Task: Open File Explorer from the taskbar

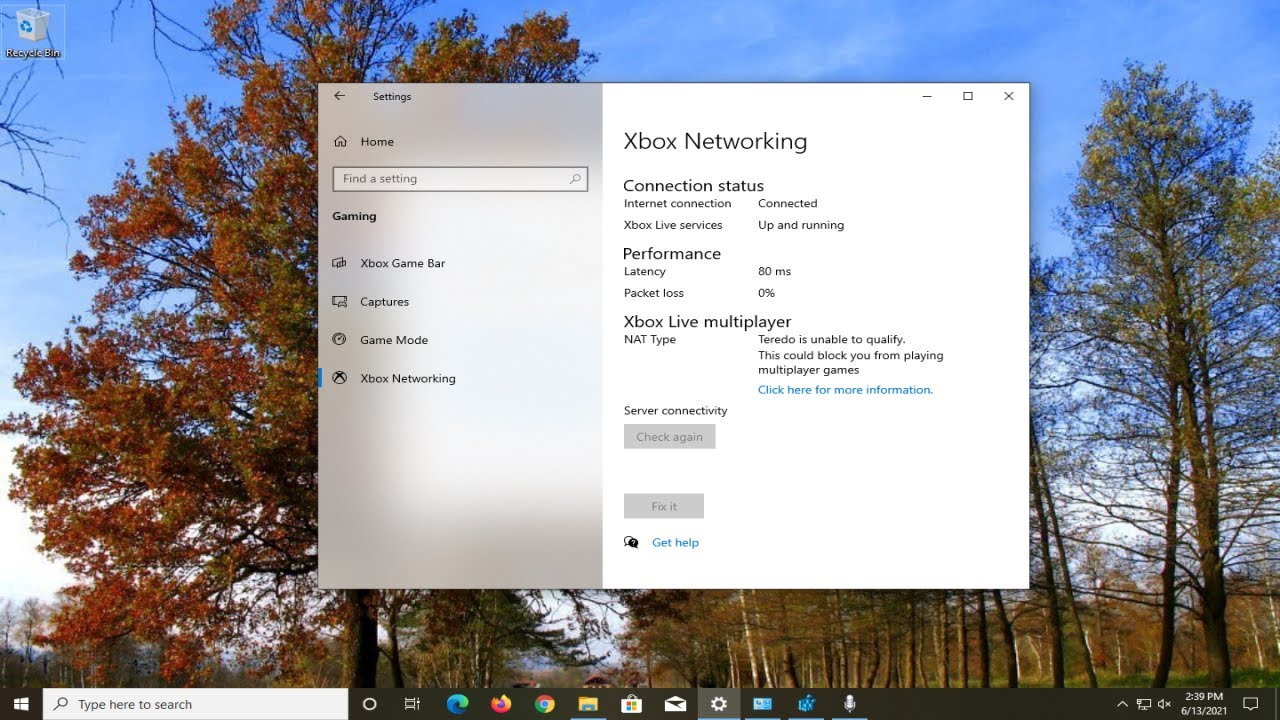Action: point(588,704)
